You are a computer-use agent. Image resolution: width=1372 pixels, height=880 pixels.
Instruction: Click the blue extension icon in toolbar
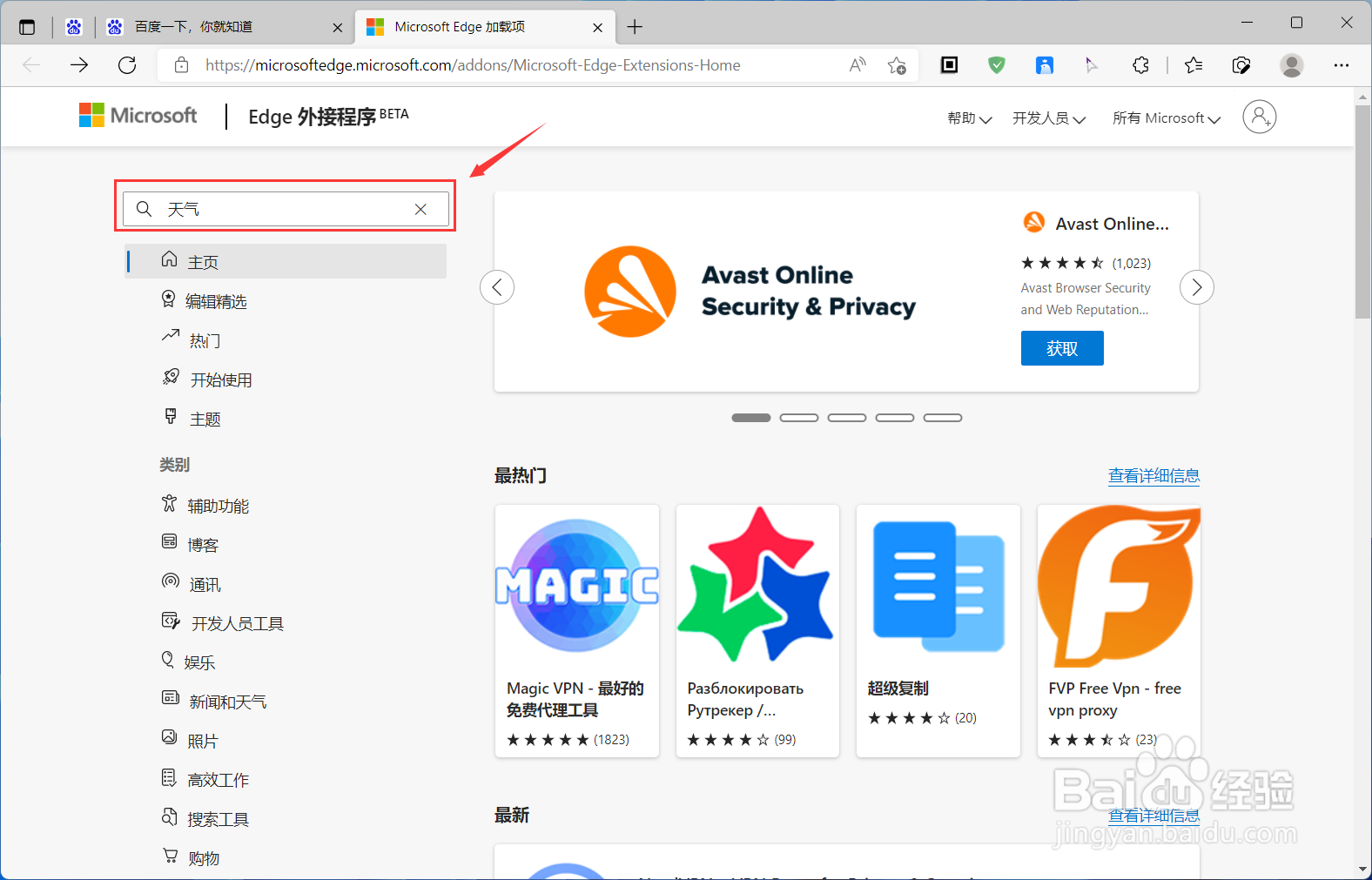pyautogui.click(x=1045, y=65)
